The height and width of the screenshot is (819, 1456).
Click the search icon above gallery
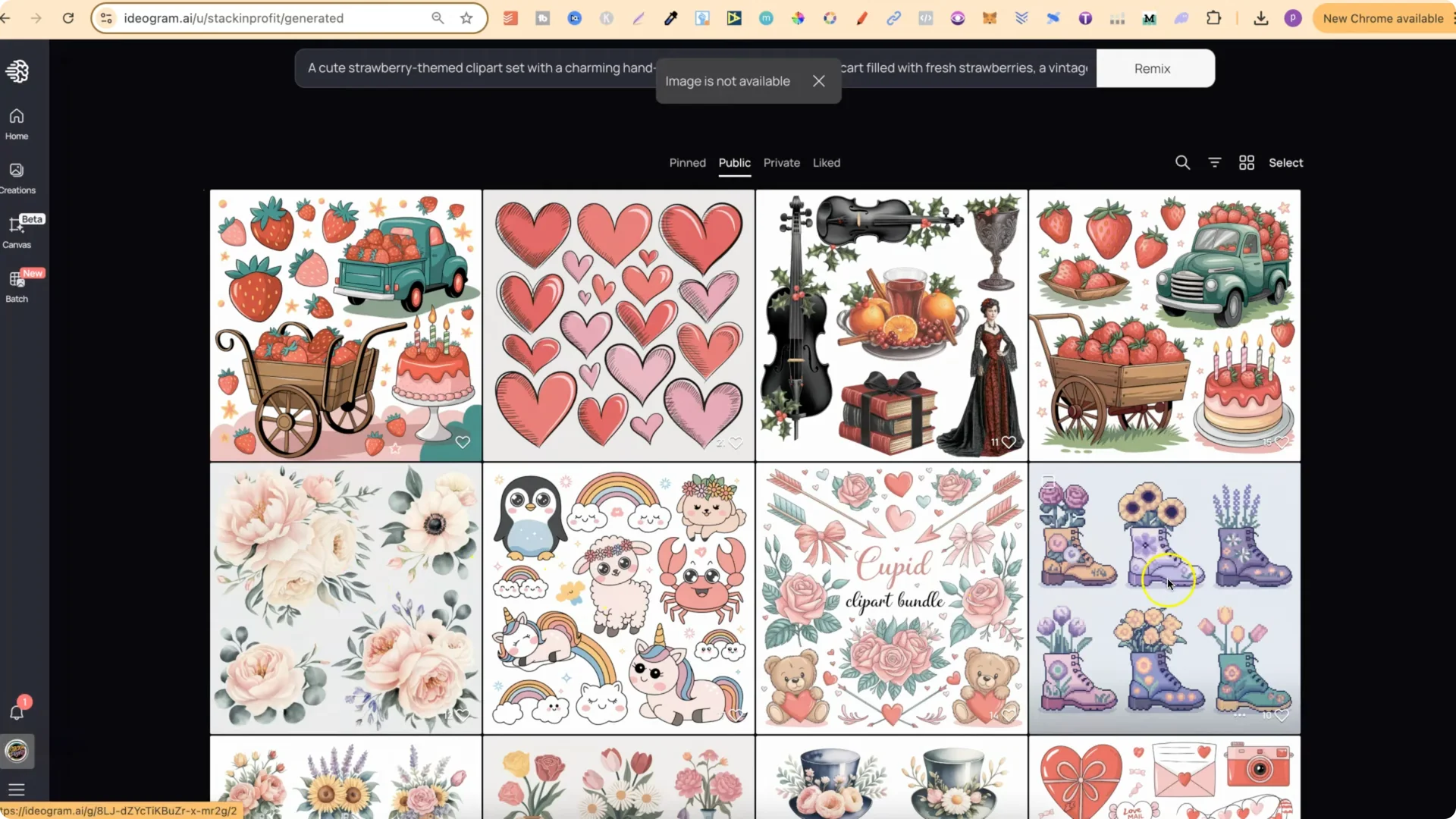coord(1182,162)
